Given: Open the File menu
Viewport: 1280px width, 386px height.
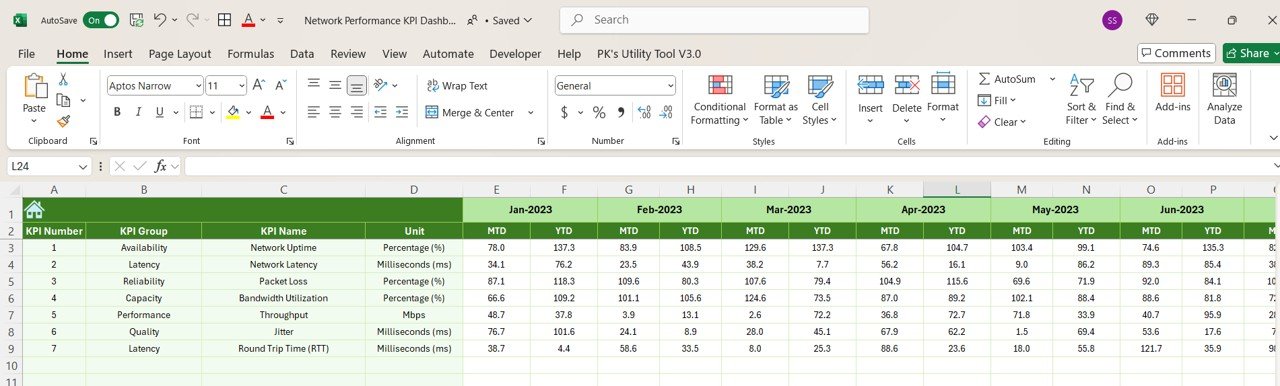Looking at the screenshot, I should click(x=26, y=54).
